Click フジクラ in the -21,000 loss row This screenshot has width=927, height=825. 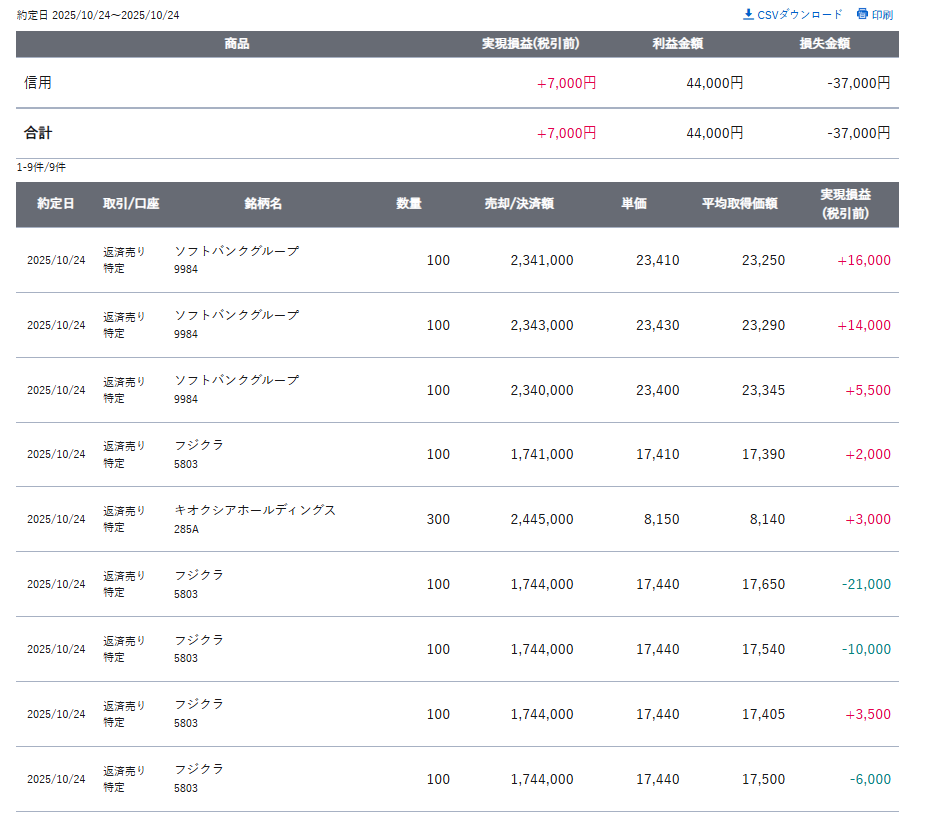(199, 575)
